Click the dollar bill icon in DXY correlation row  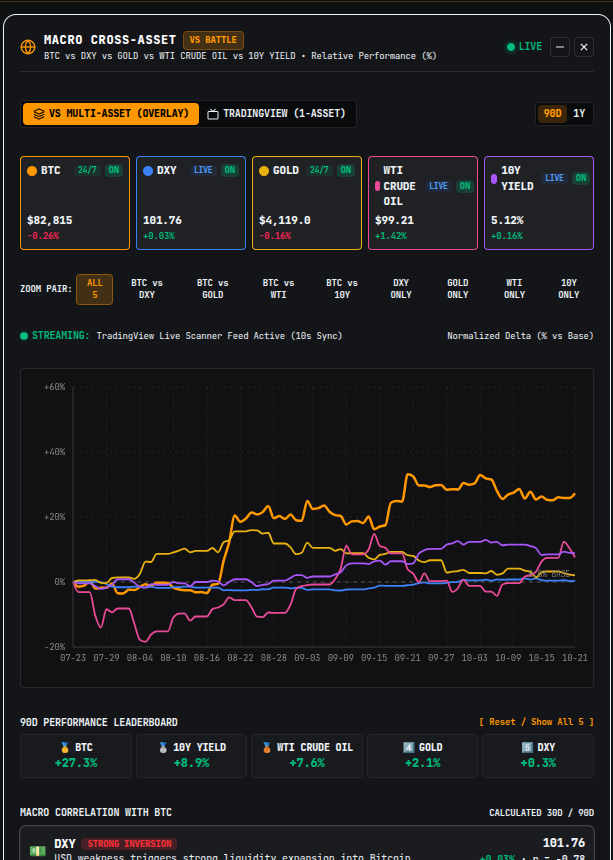click(x=38, y=851)
